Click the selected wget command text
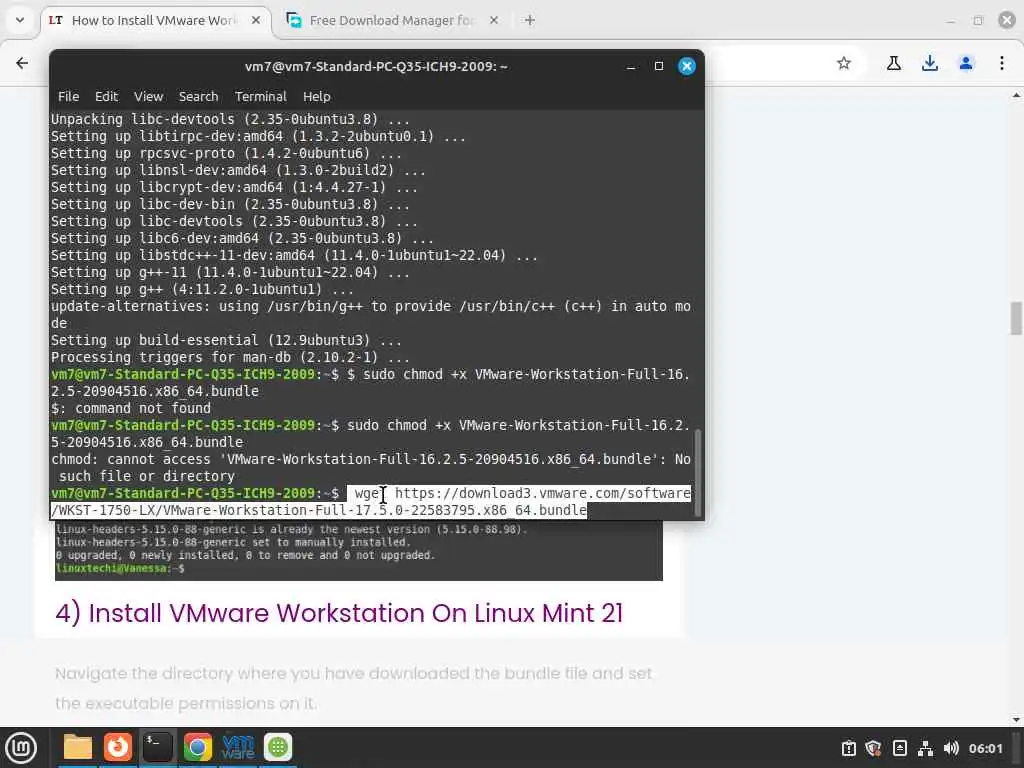1024x768 pixels. (371, 502)
